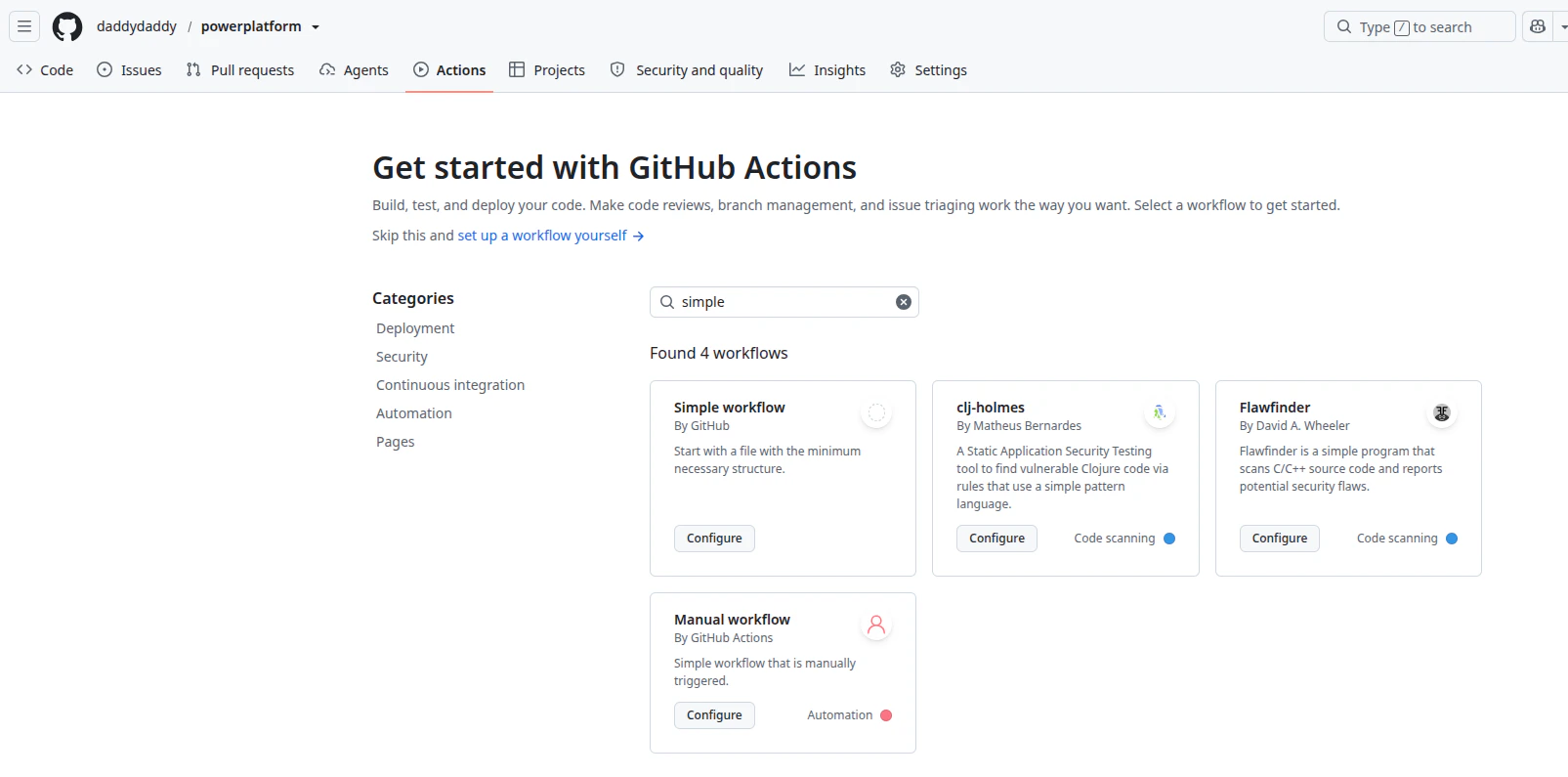Configure the Simple workflow

(714, 539)
